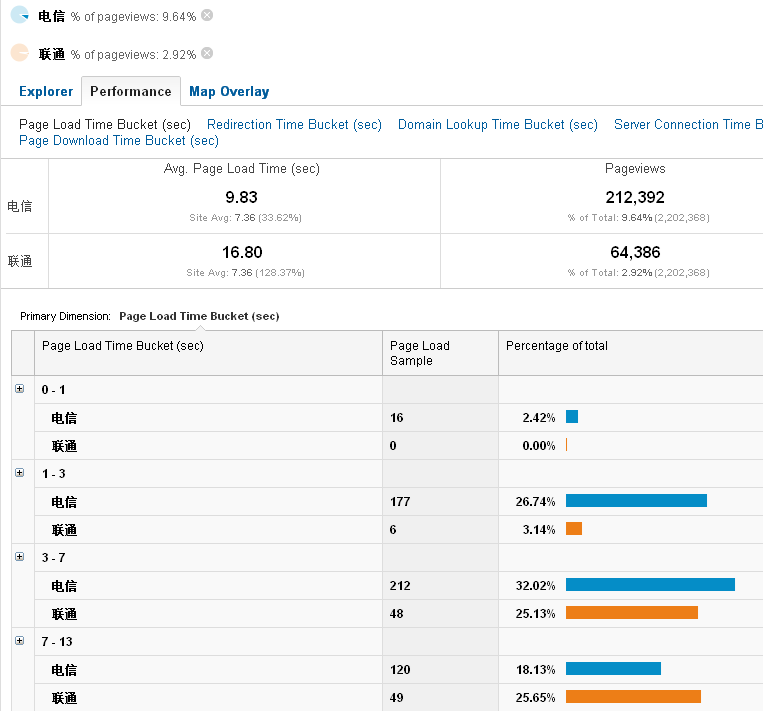Open Server Connection Time Bucket view
This screenshot has width=763, height=711.
click(688, 125)
